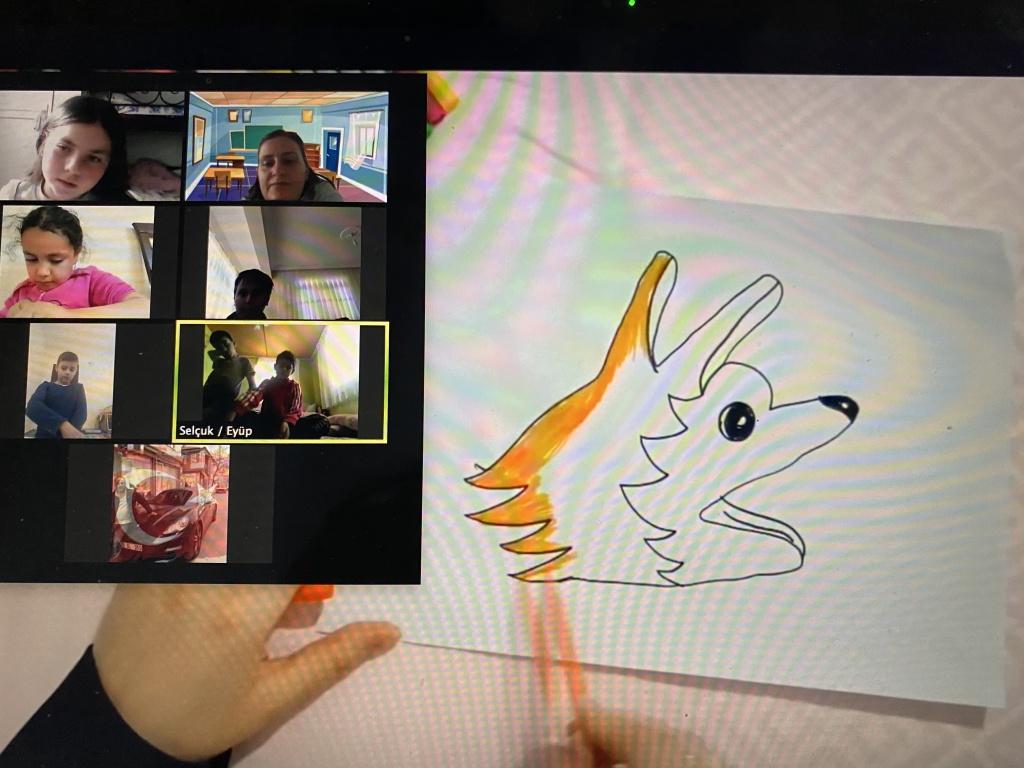Click the crayons above the shared drawing
The width and height of the screenshot is (1024, 768).
[x=441, y=100]
